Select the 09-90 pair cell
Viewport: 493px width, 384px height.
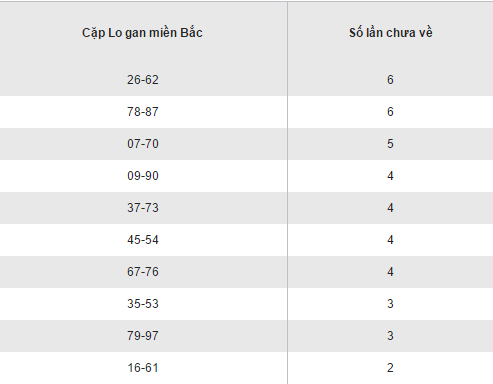point(143,176)
